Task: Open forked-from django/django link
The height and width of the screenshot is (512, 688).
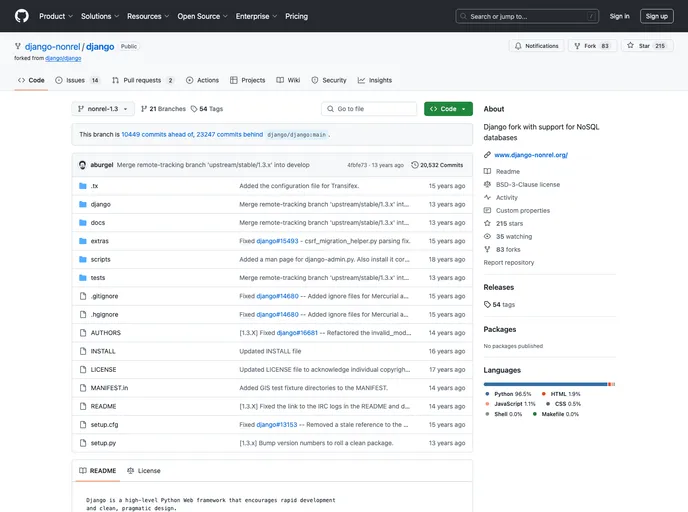Action: point(63,58)
